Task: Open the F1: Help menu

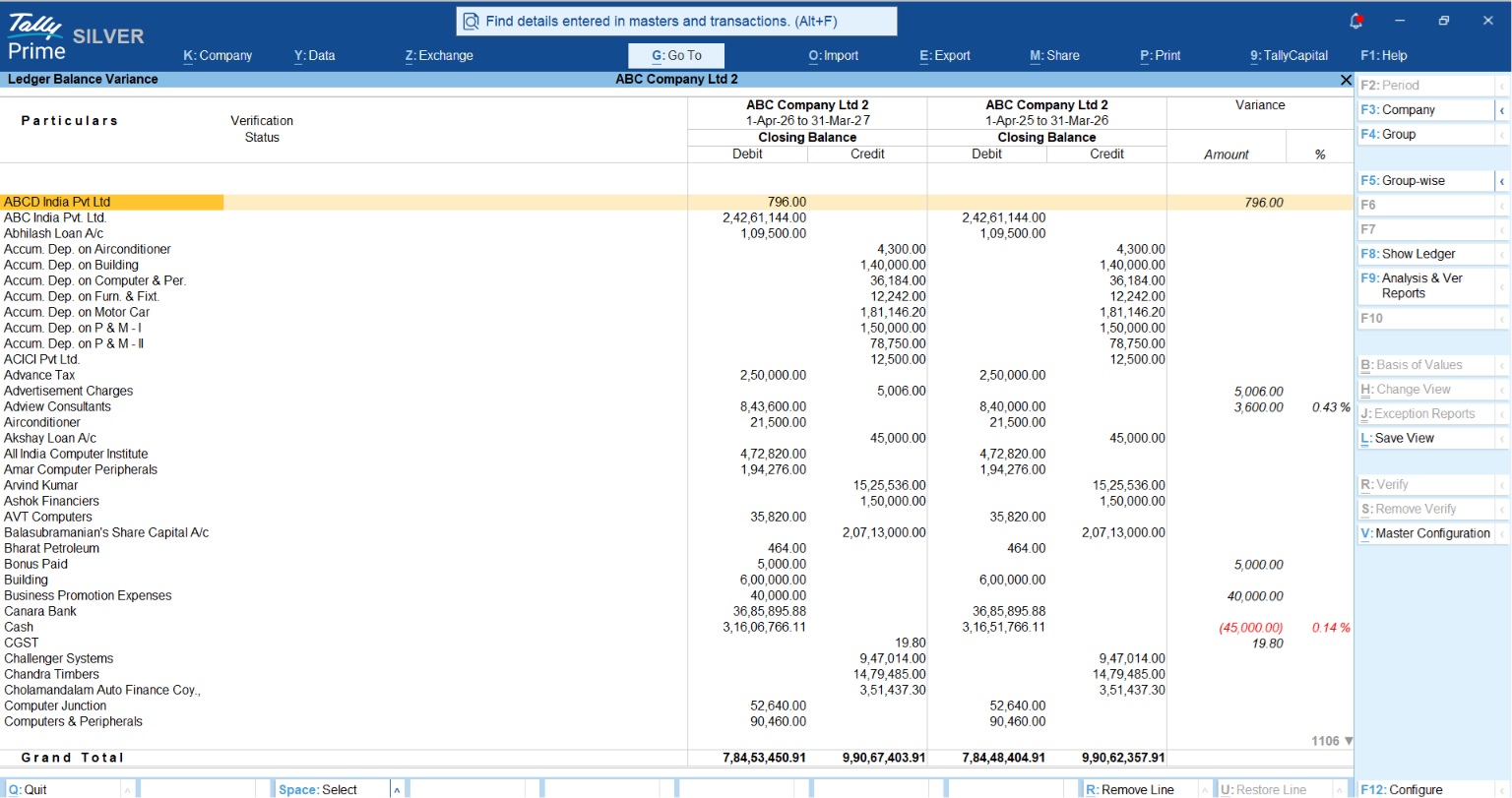Action: click(x=1384, y=56)
